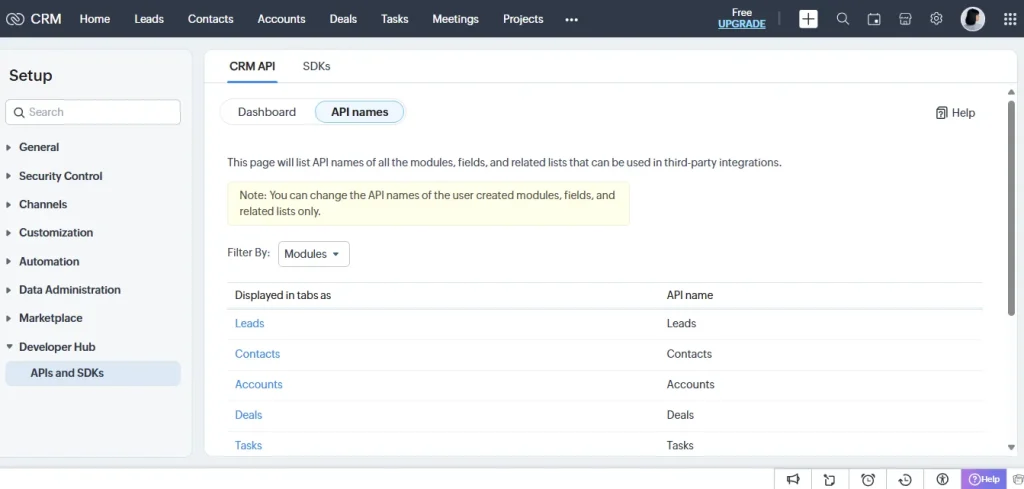Expand the Security Control section
The image size is (1024, 489).
(9, 176)
